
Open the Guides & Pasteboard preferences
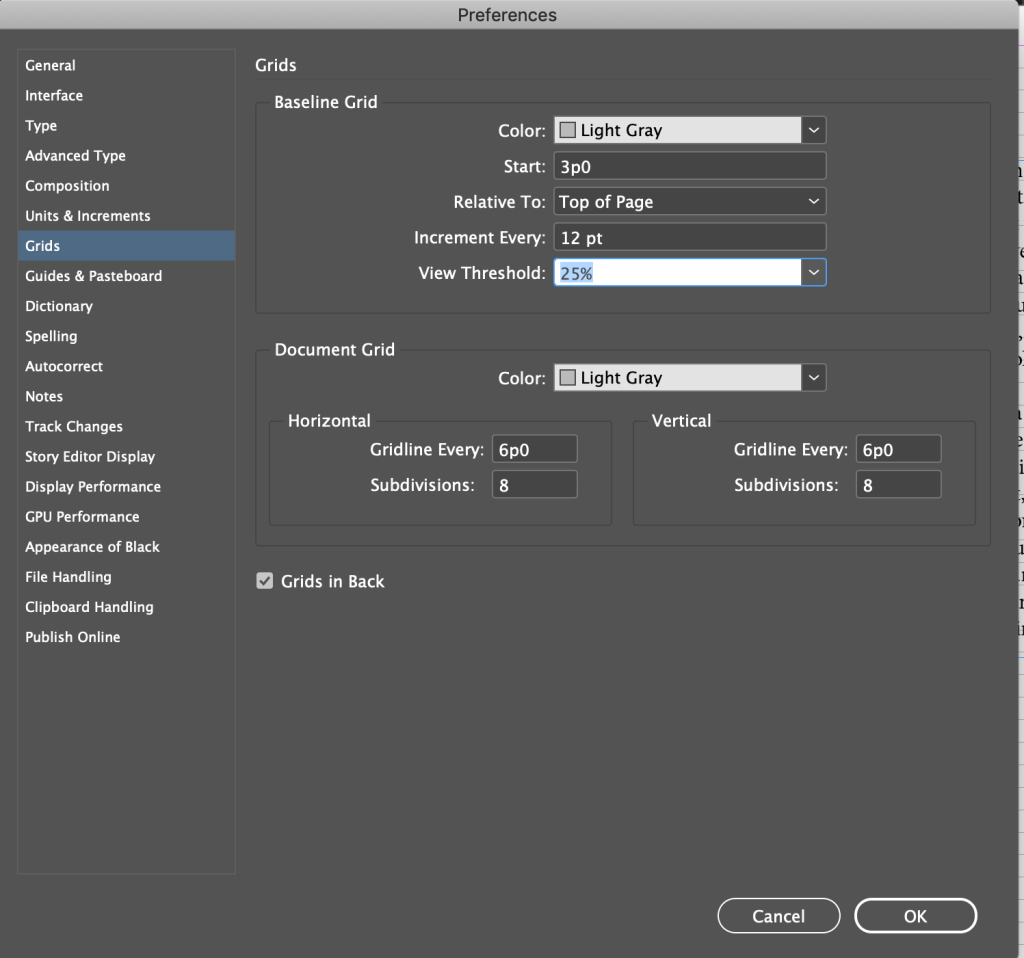(93, 276)
